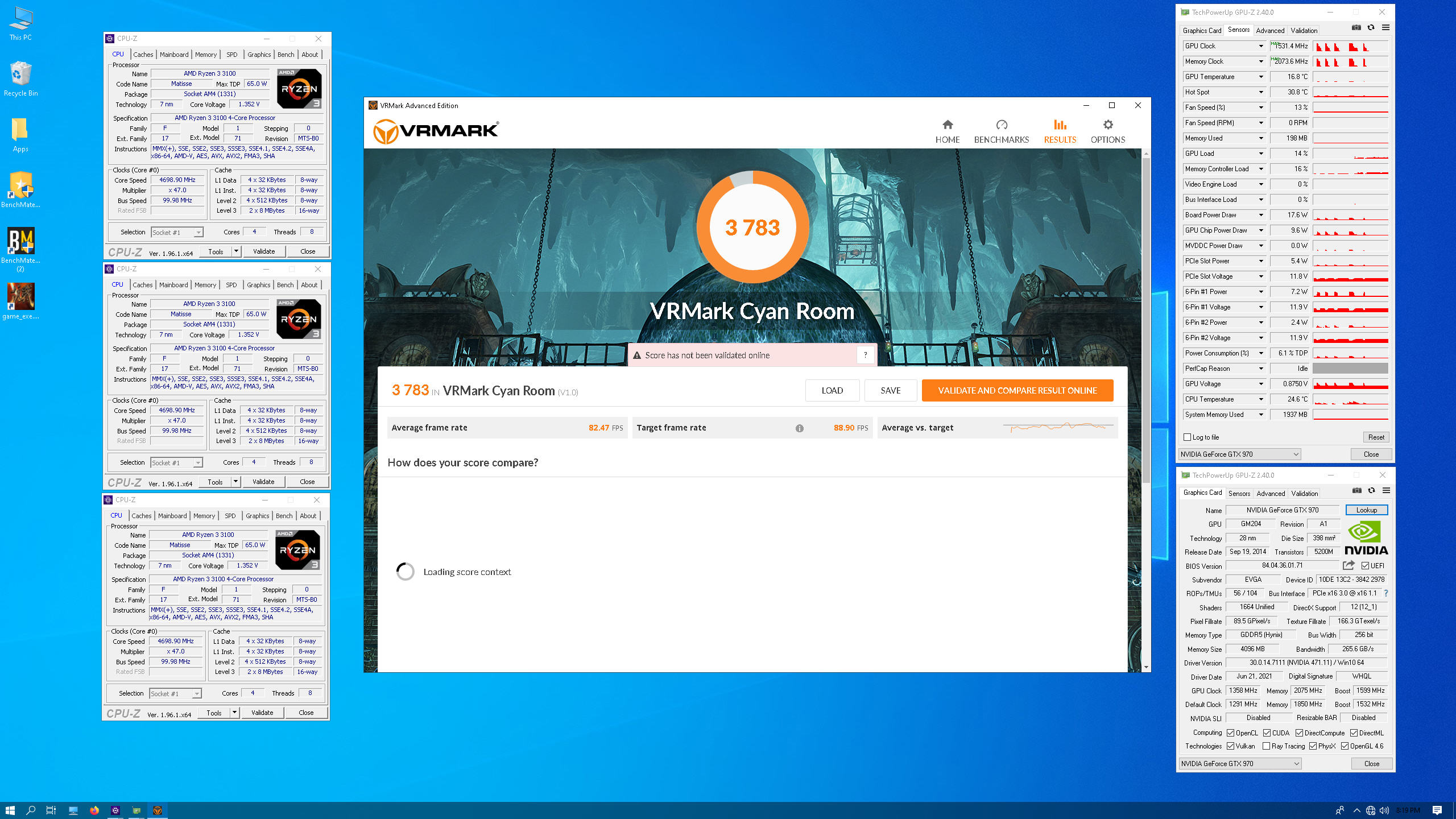Image resolution: width=1456 pixels, height=819 pixels.
Task: Switch to Memory tab in middle CPU-Z
Action: tap(205, 285)
